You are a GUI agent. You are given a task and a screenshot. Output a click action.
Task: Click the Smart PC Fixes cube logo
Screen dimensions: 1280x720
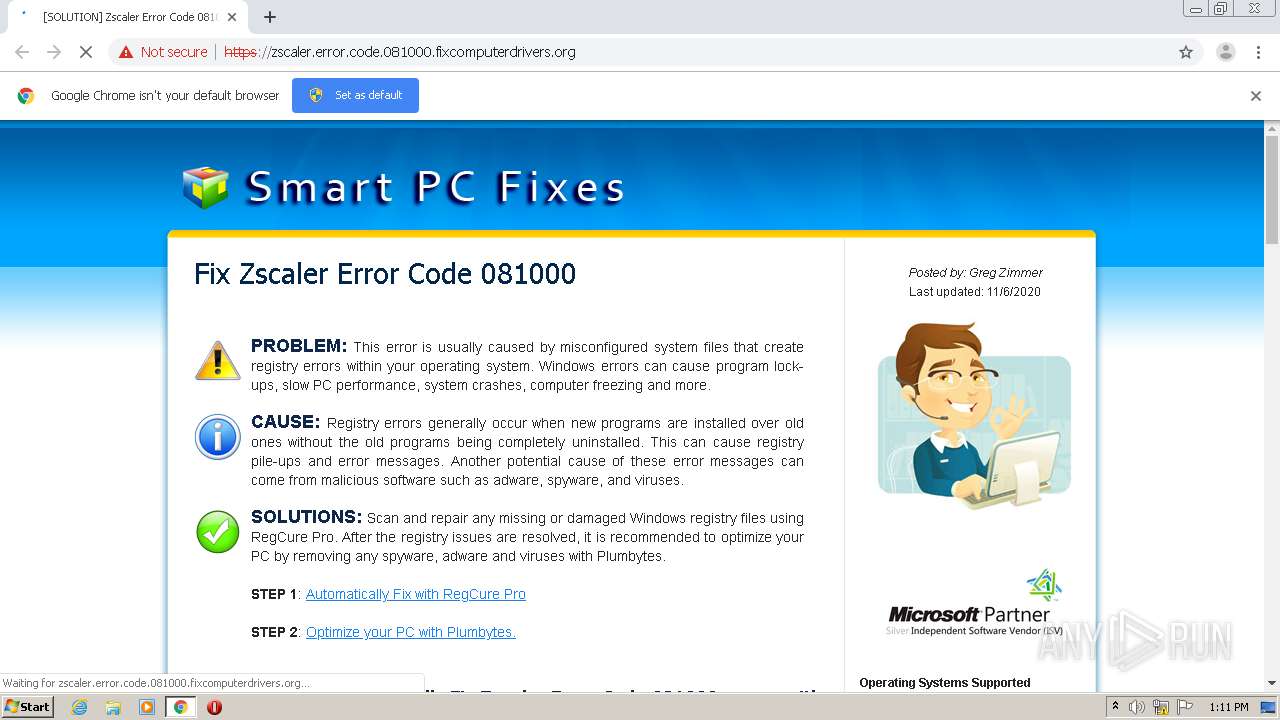tap(206, 187)
